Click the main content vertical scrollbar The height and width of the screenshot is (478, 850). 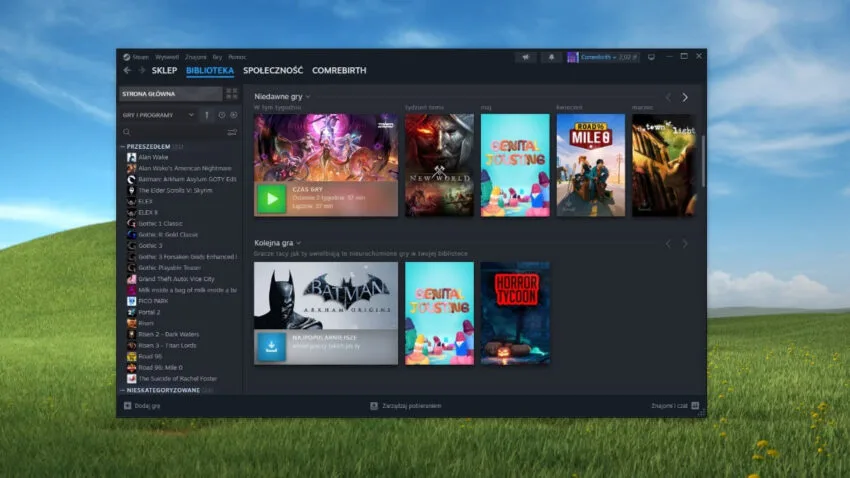(x=703, y=162)
